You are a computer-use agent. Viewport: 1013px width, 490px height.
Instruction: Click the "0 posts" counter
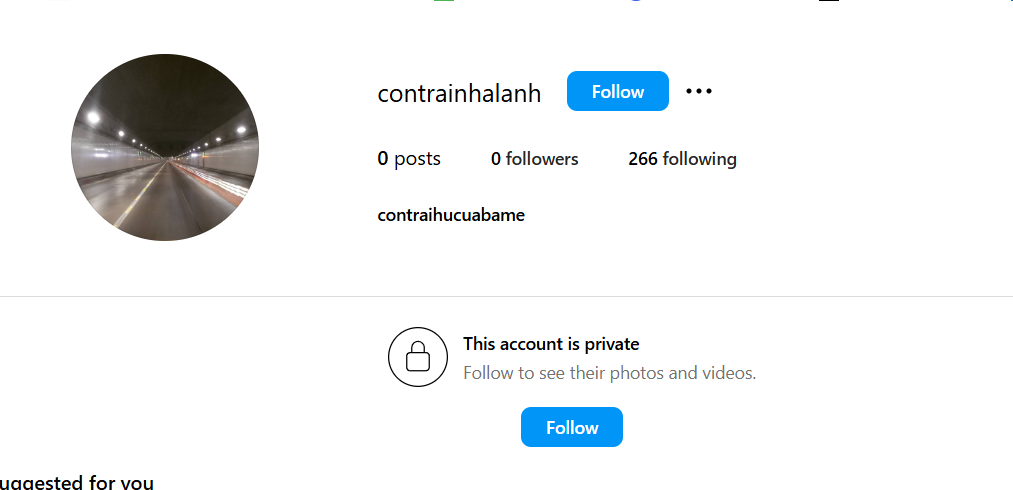(x=409, y=159)
